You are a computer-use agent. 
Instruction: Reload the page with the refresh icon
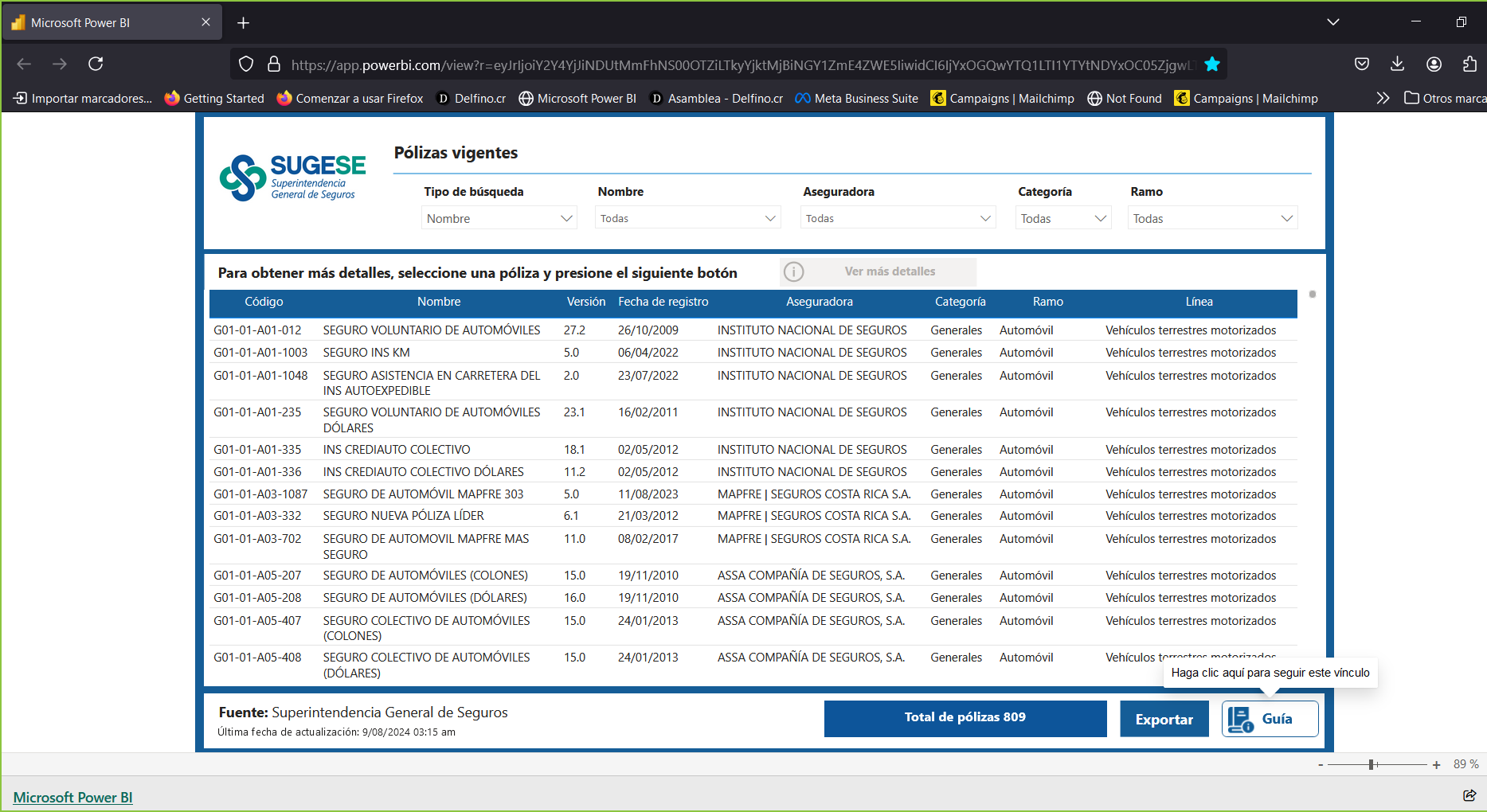[x=96, y=64]
